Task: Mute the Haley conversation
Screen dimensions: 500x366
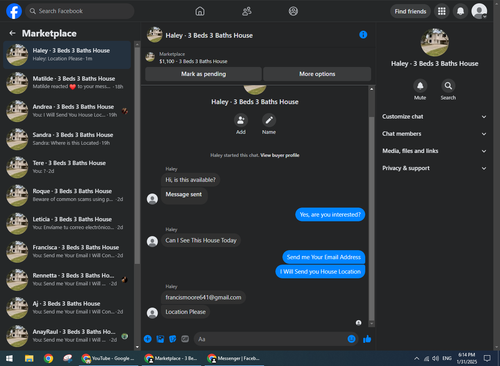Action: [x=420, y=86]
